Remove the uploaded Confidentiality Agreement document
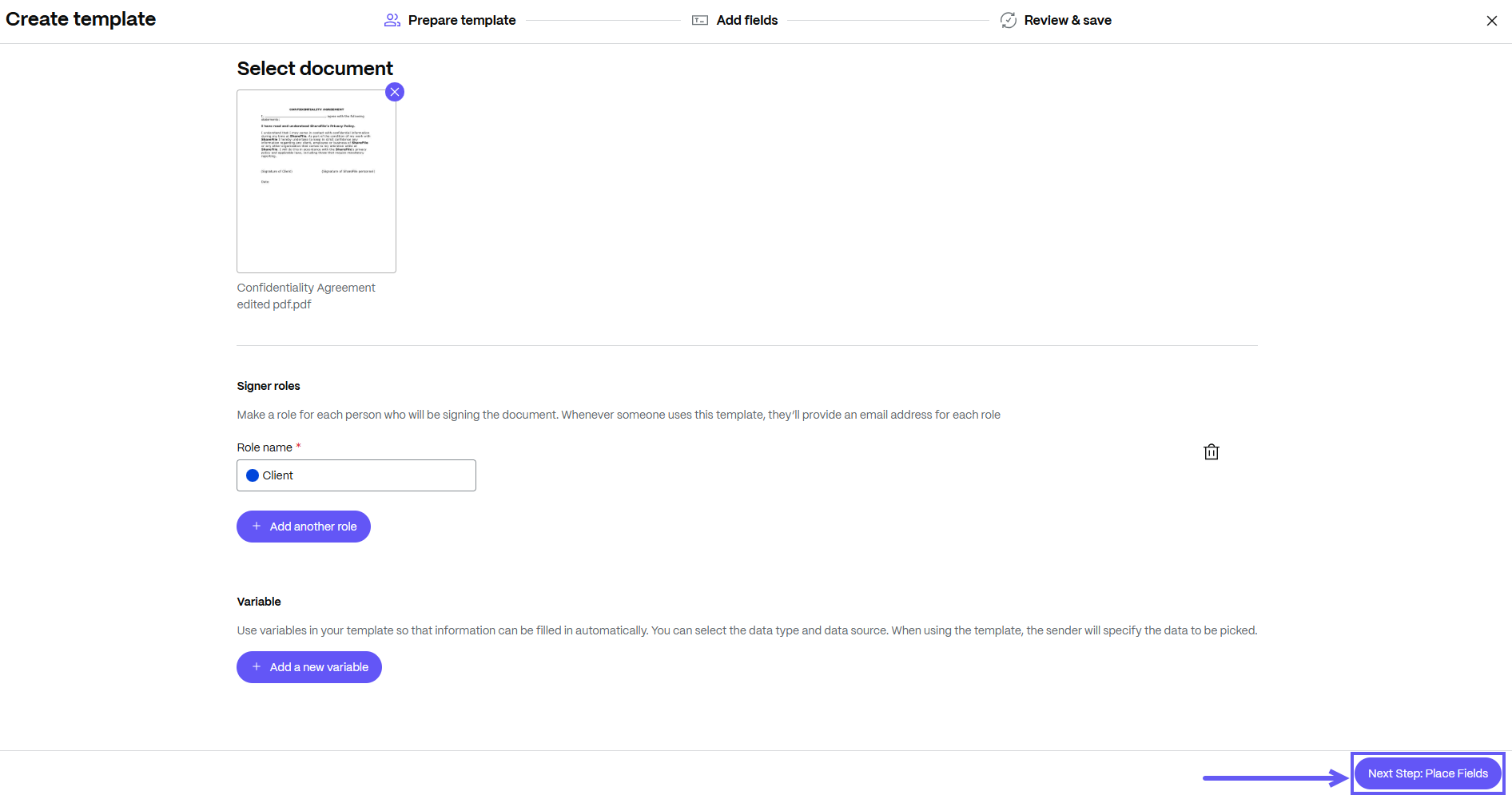1512x795 pixels. click(x=395, y=92)
